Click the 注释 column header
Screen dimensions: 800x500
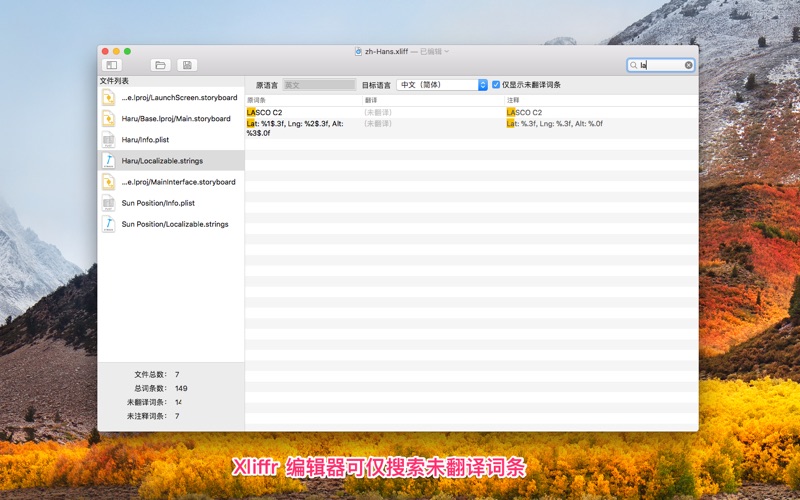pyautogui.click(x=600, y=100)
